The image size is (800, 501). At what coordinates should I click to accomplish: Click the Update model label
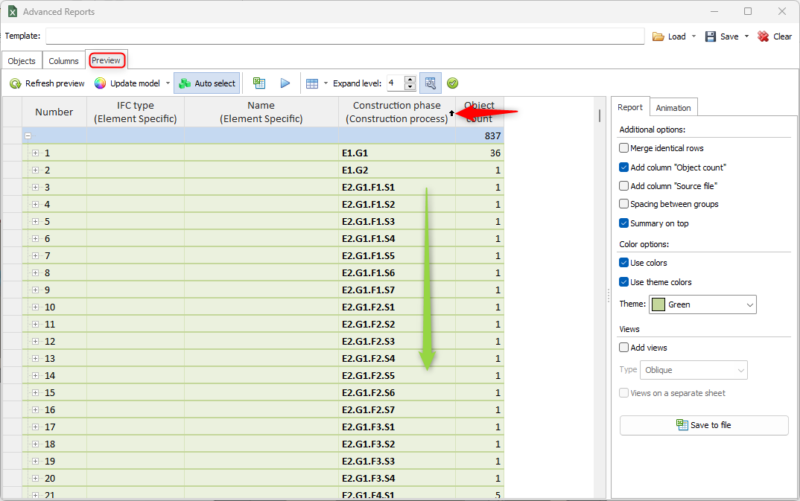tap(135, 83)
